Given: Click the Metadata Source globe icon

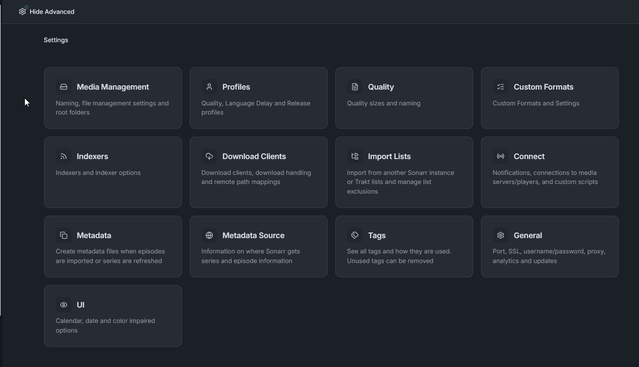Looking at the screenshot, I should [209, 235].
